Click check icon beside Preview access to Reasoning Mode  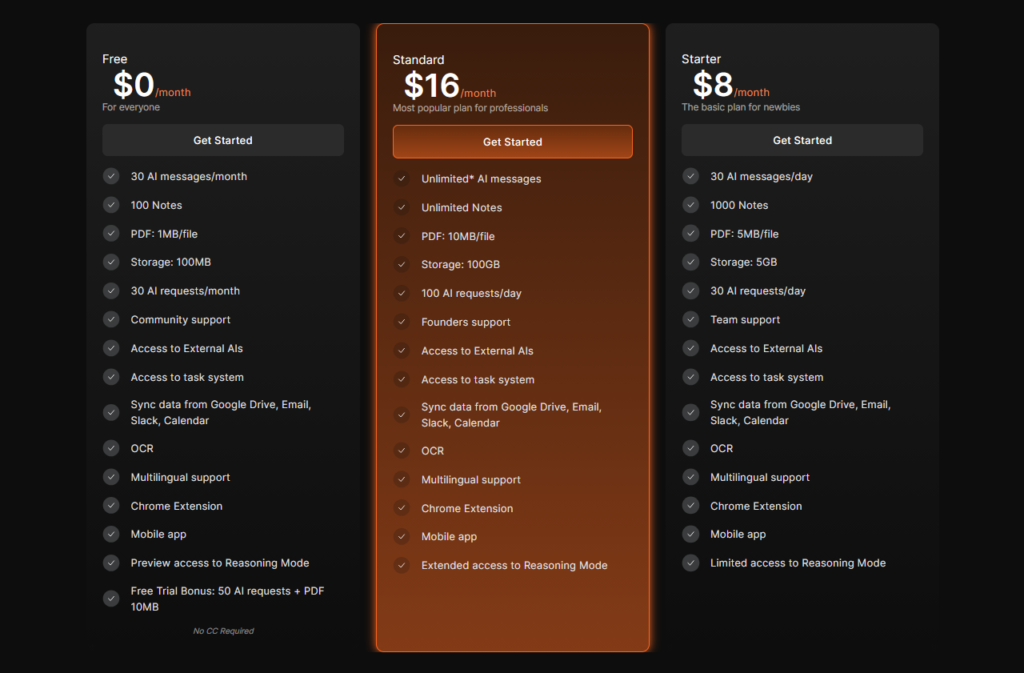111,563
